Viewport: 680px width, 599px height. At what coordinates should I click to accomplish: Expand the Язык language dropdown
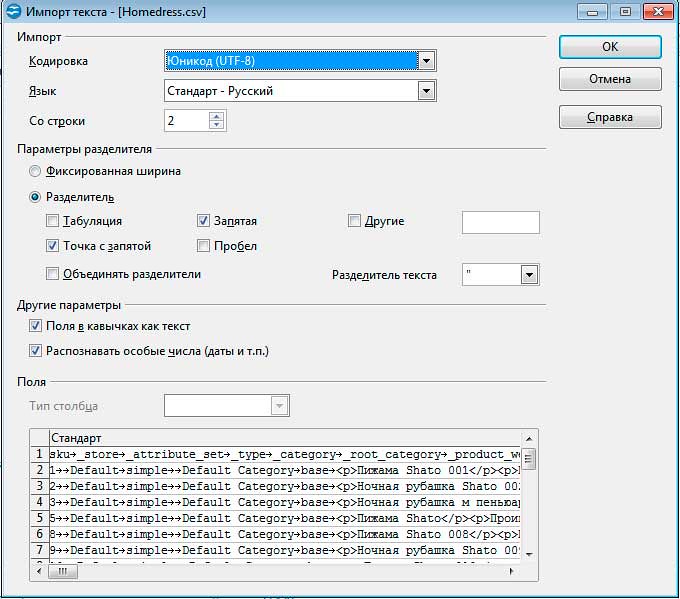click(427, 91)
